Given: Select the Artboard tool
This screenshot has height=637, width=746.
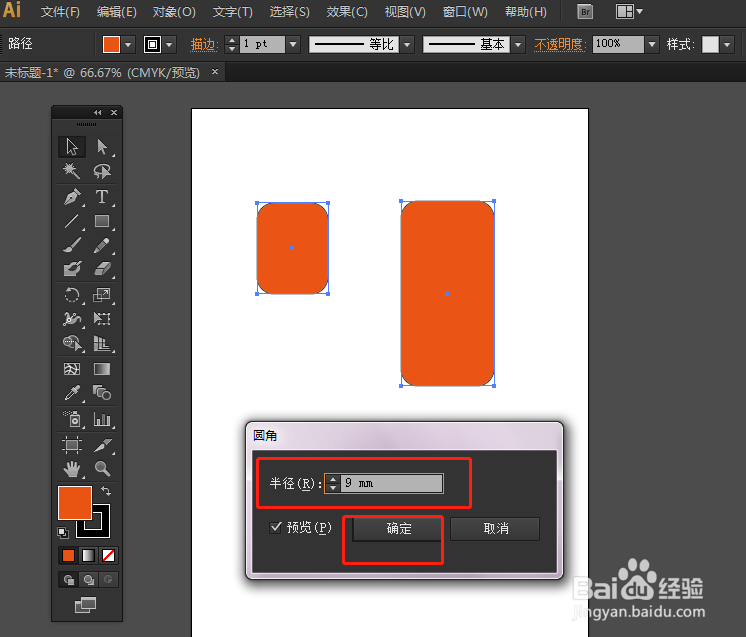Looking at the screenshot, I should click(x=72, y=445).
